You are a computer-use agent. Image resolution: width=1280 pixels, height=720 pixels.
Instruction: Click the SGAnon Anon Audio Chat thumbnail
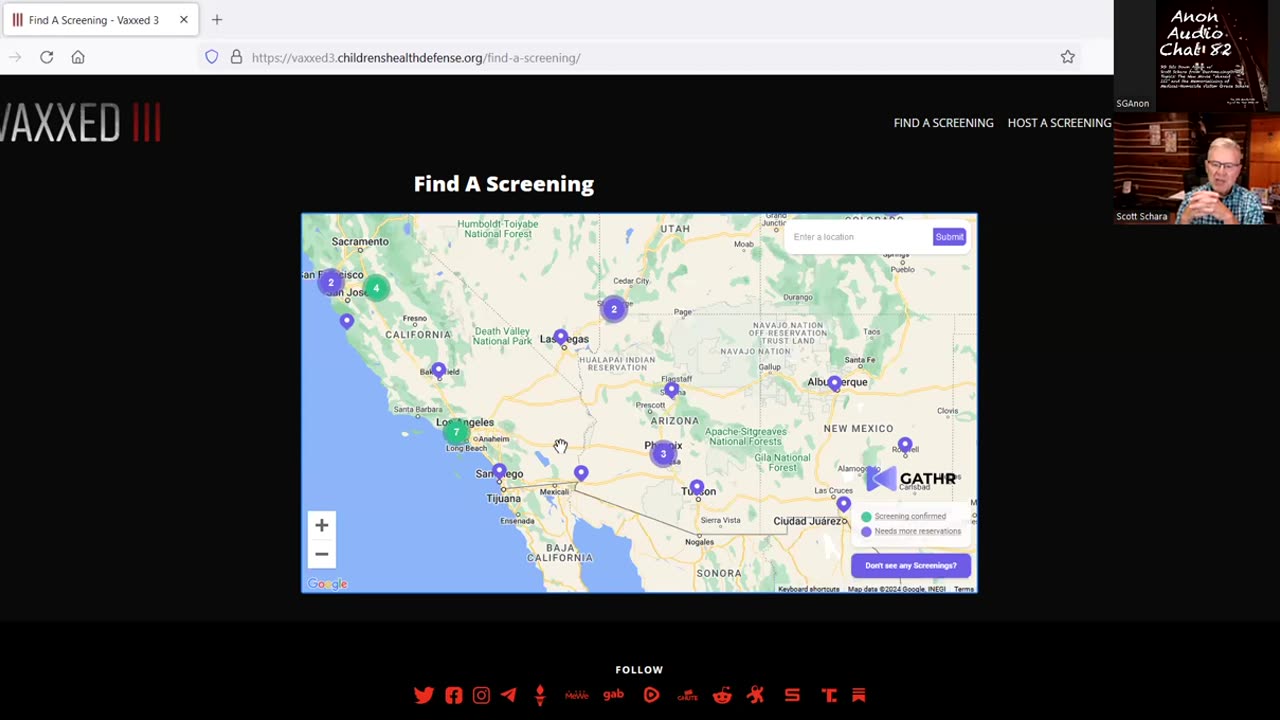[1197, 56]
